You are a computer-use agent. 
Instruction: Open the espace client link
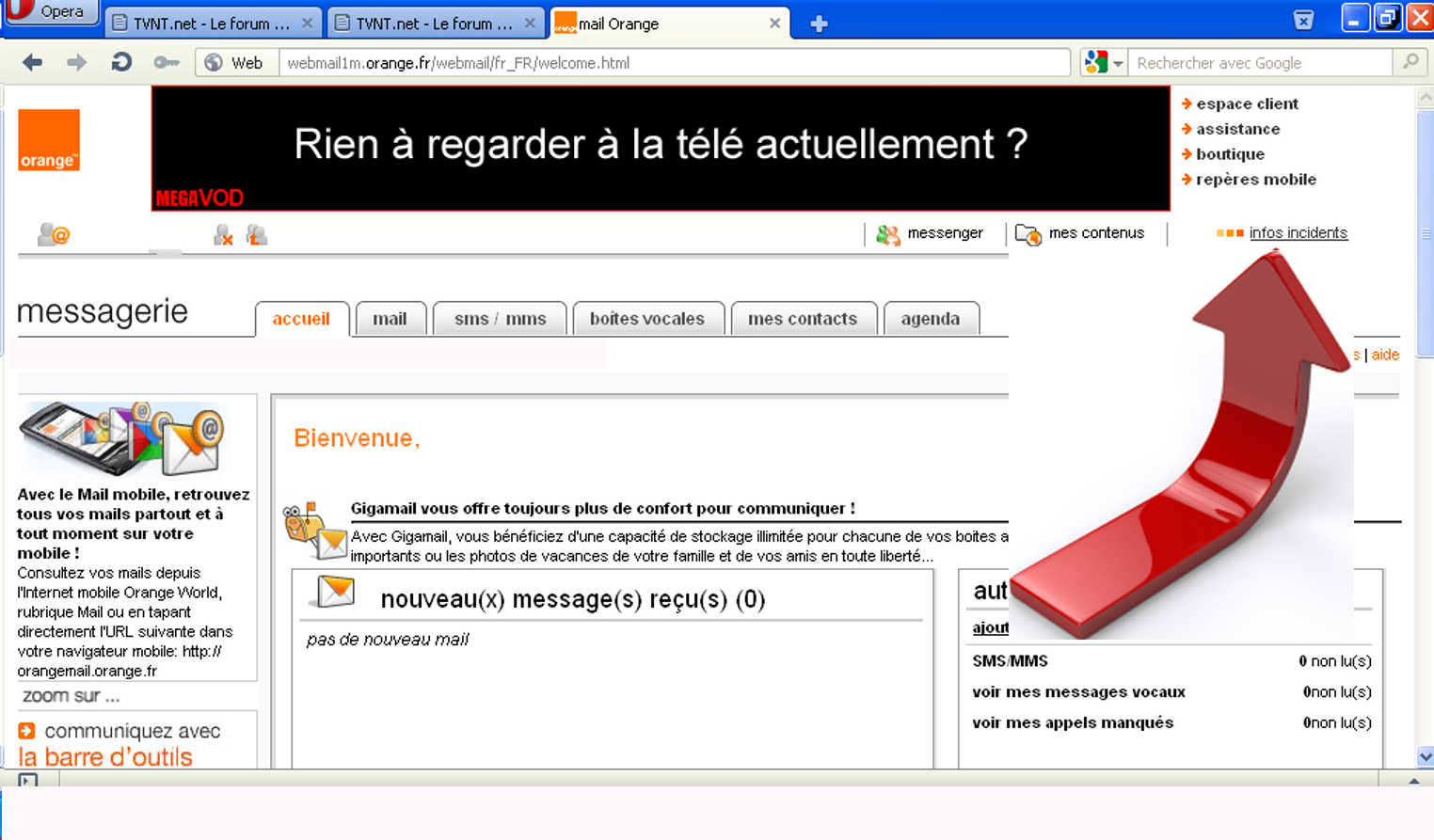[x=1247, y=103]
